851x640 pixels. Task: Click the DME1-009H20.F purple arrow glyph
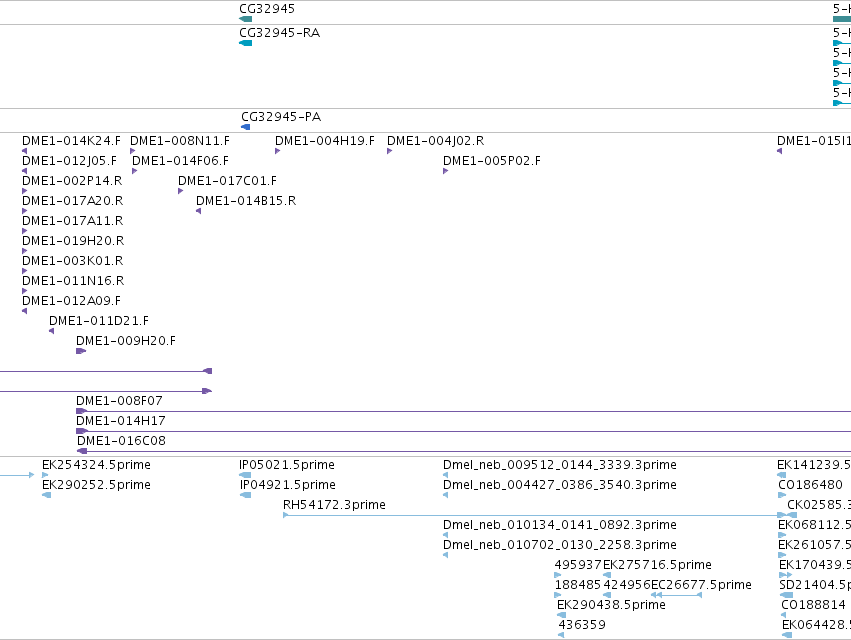pos(81,351)
